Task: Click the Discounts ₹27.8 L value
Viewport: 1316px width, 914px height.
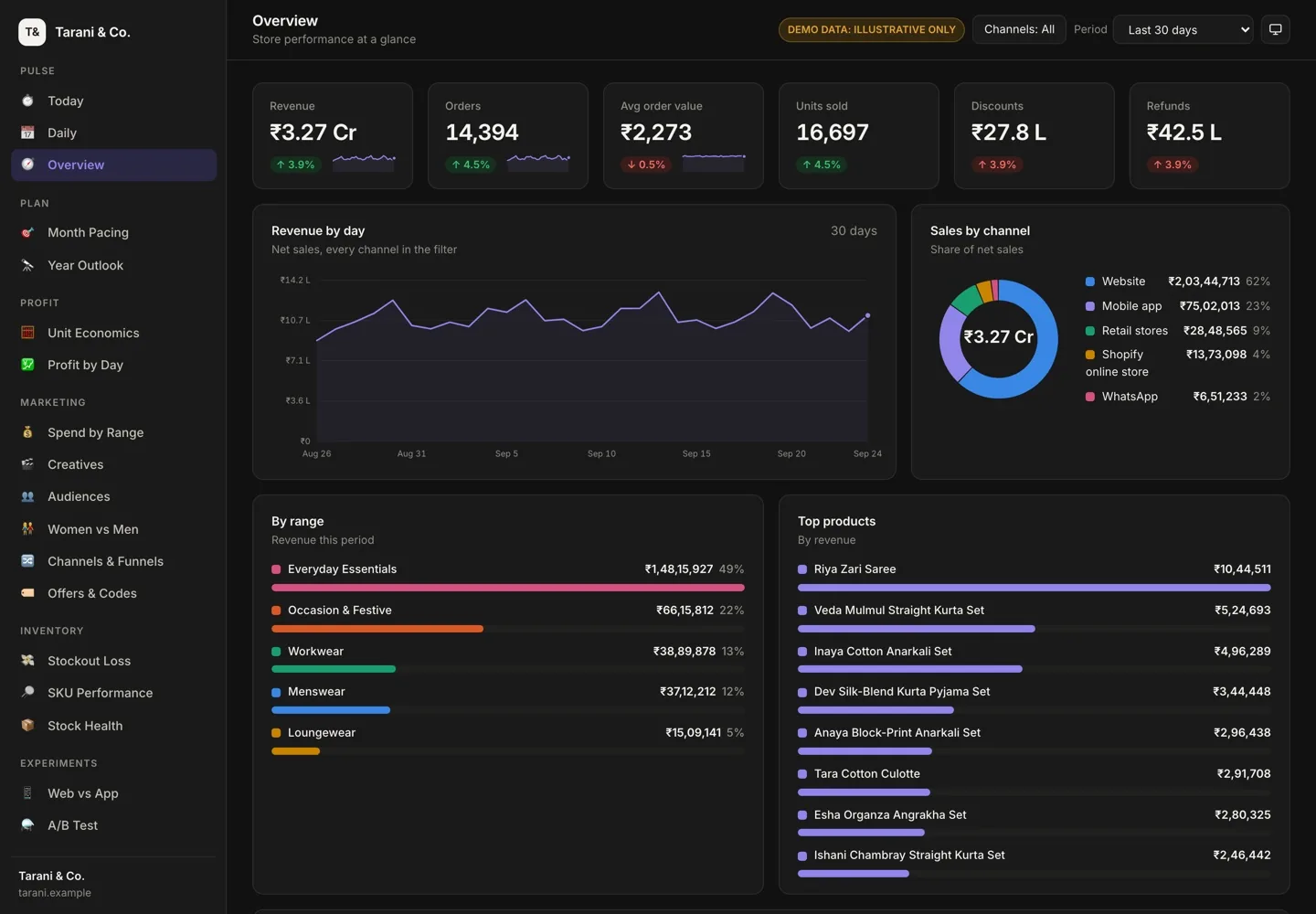Action: pos(1009,133)
